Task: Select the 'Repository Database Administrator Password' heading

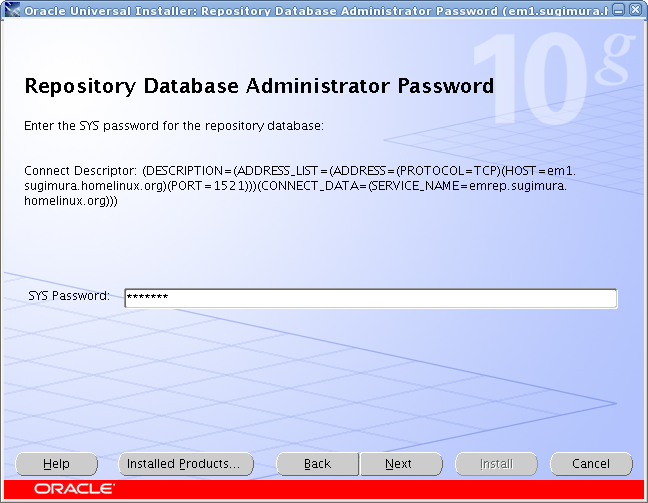Action: 259,86
